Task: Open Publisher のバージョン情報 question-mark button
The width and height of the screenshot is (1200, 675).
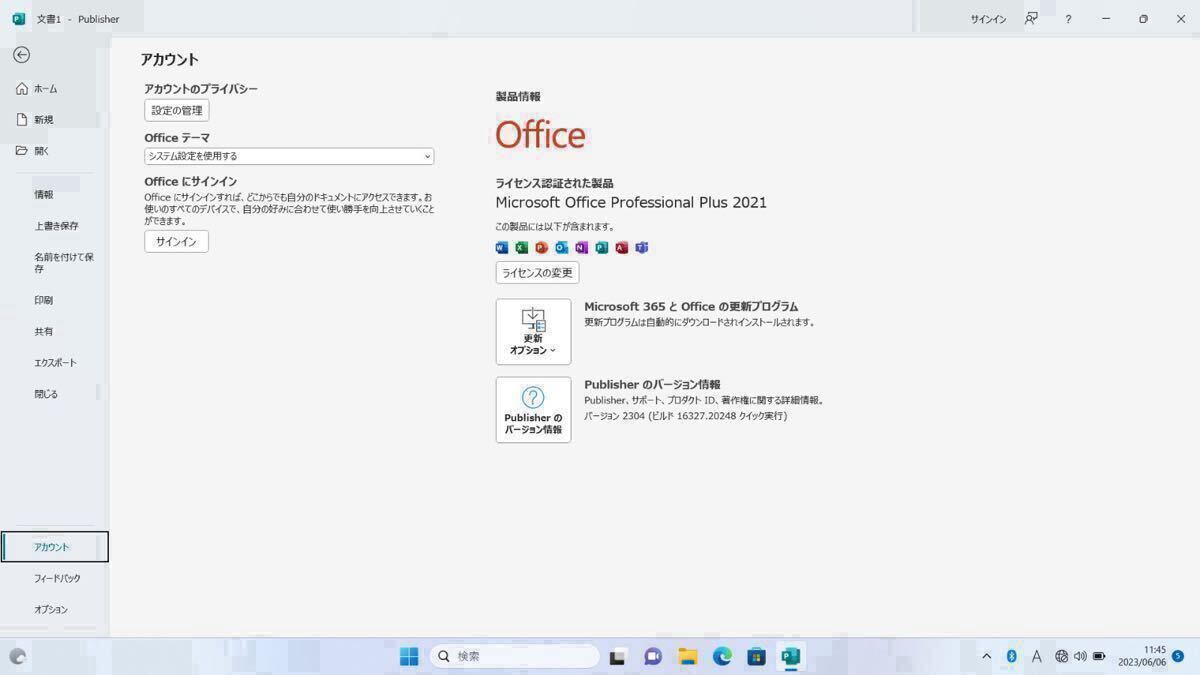Action: point(533,410)
